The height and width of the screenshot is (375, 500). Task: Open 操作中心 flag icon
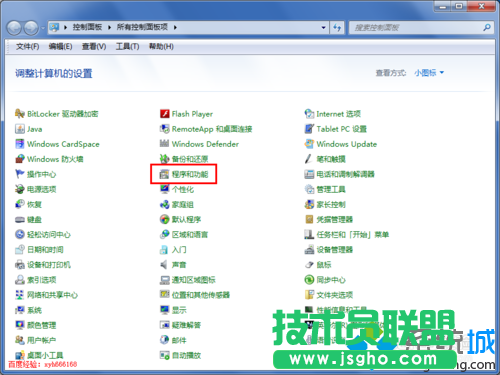[x=20, y=174]
